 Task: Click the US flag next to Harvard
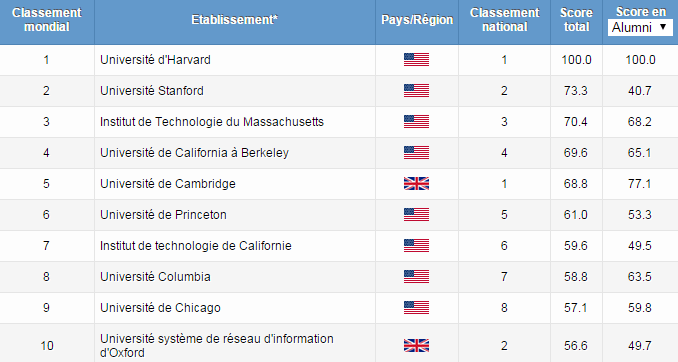click(x=416, y=60)
